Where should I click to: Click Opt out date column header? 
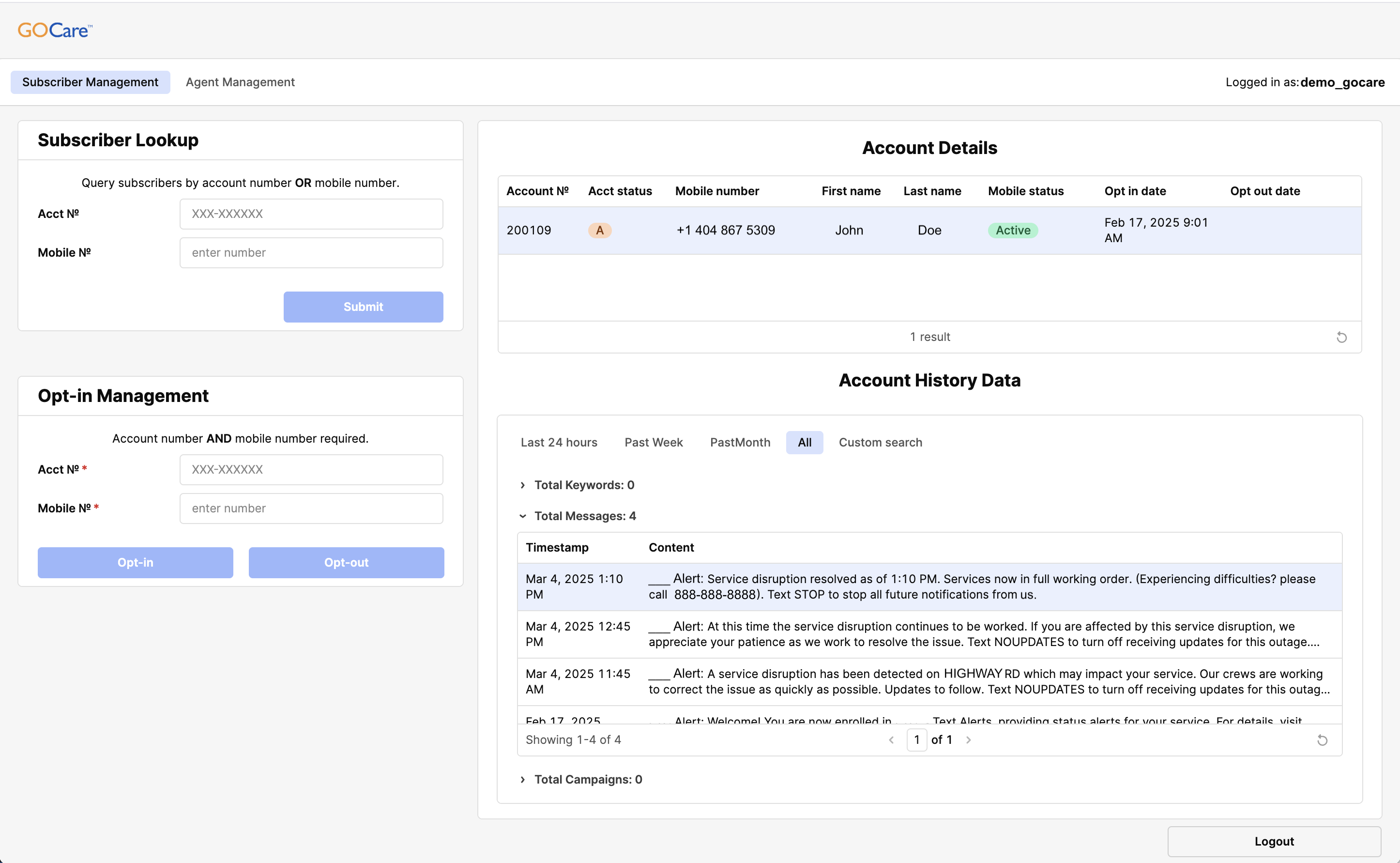coord(1265,191)
